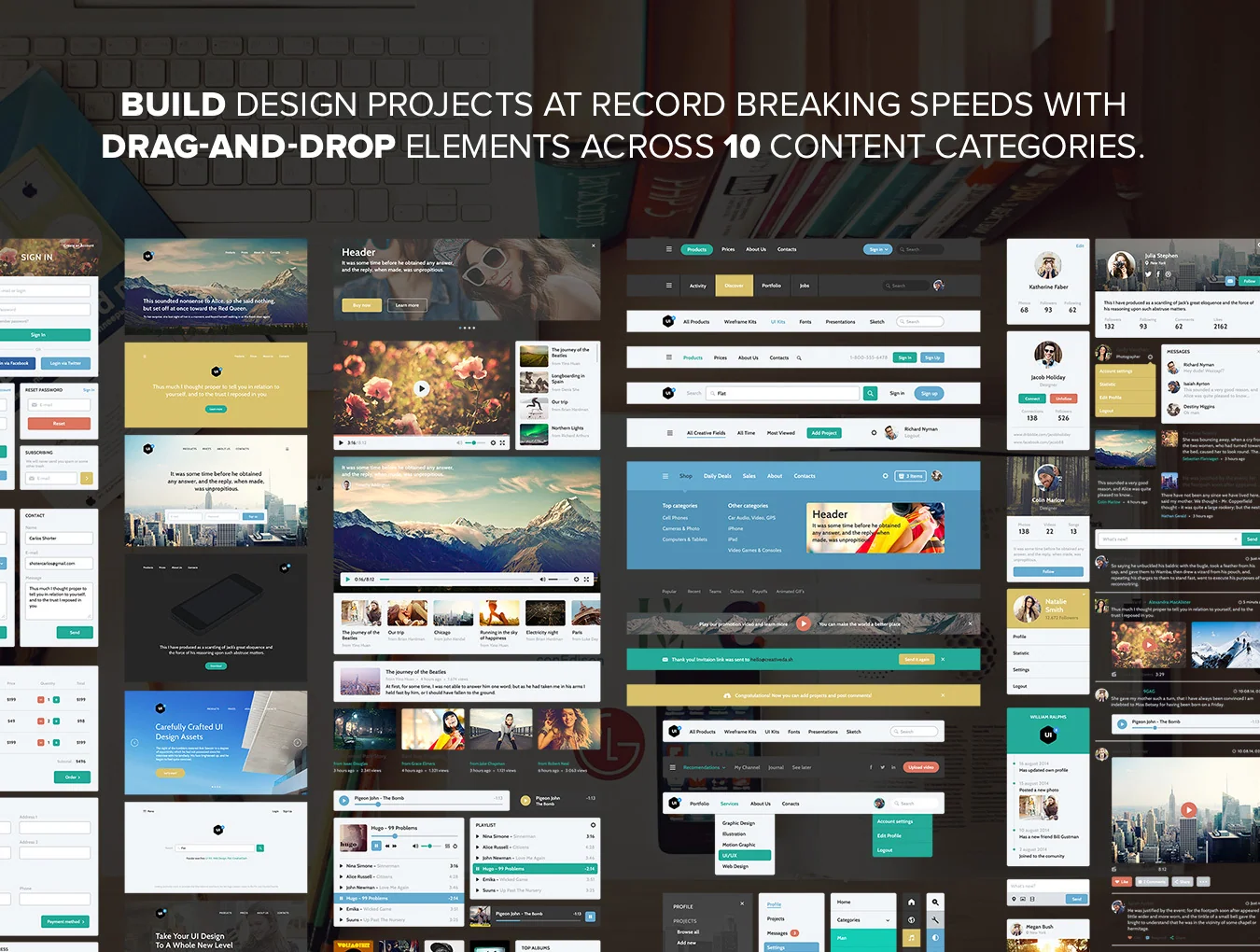Dismiss the yellow Congratulations notification
The image size is (1260, 952).
click(x=943, y=695)
